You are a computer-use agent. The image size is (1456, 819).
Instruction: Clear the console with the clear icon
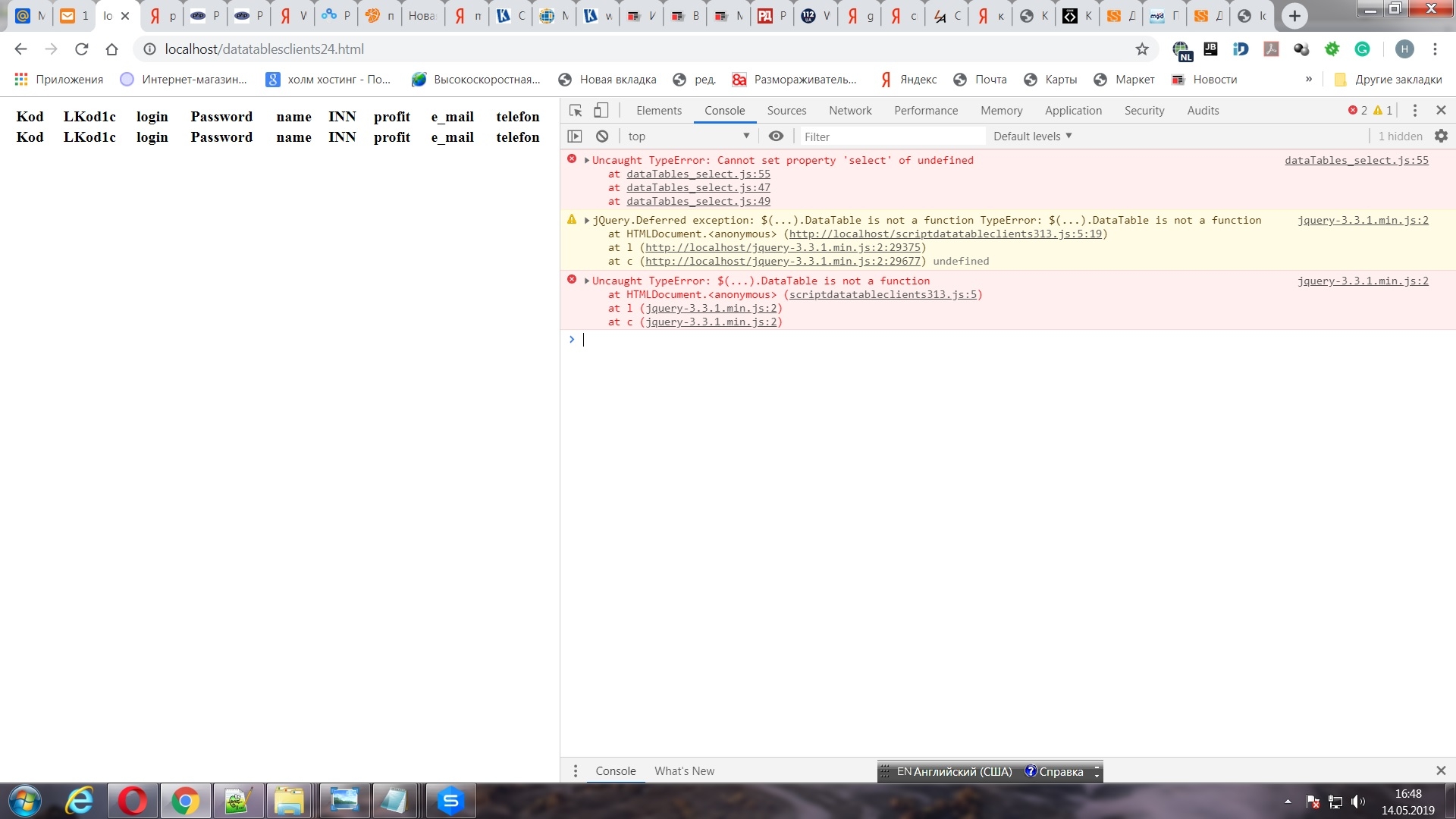tap(602, 136)
